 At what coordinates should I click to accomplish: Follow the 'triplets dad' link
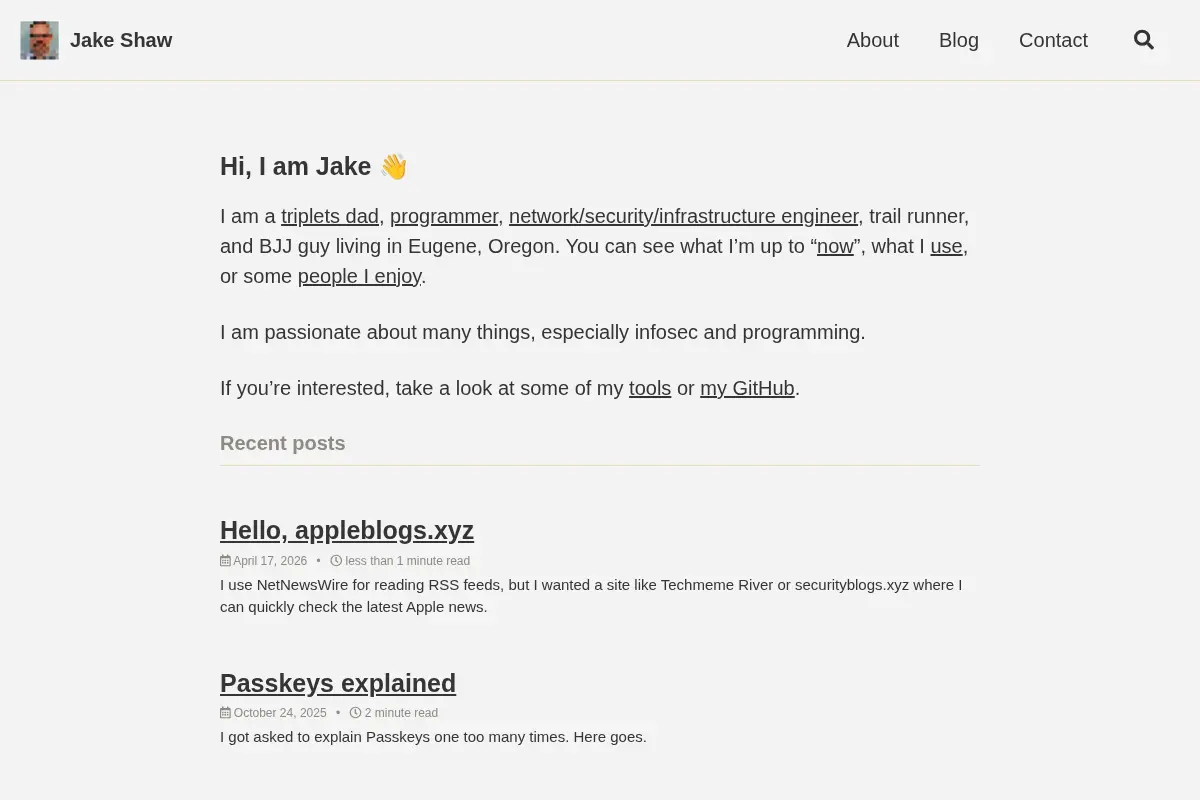coord(330,216)
